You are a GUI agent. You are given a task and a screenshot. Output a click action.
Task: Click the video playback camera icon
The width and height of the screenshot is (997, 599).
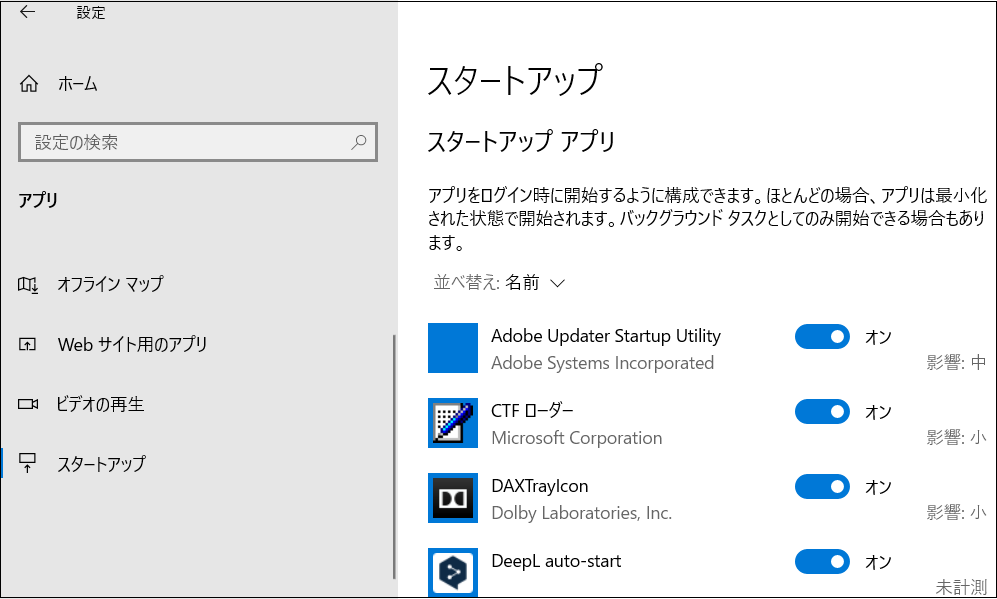[28, 405]
